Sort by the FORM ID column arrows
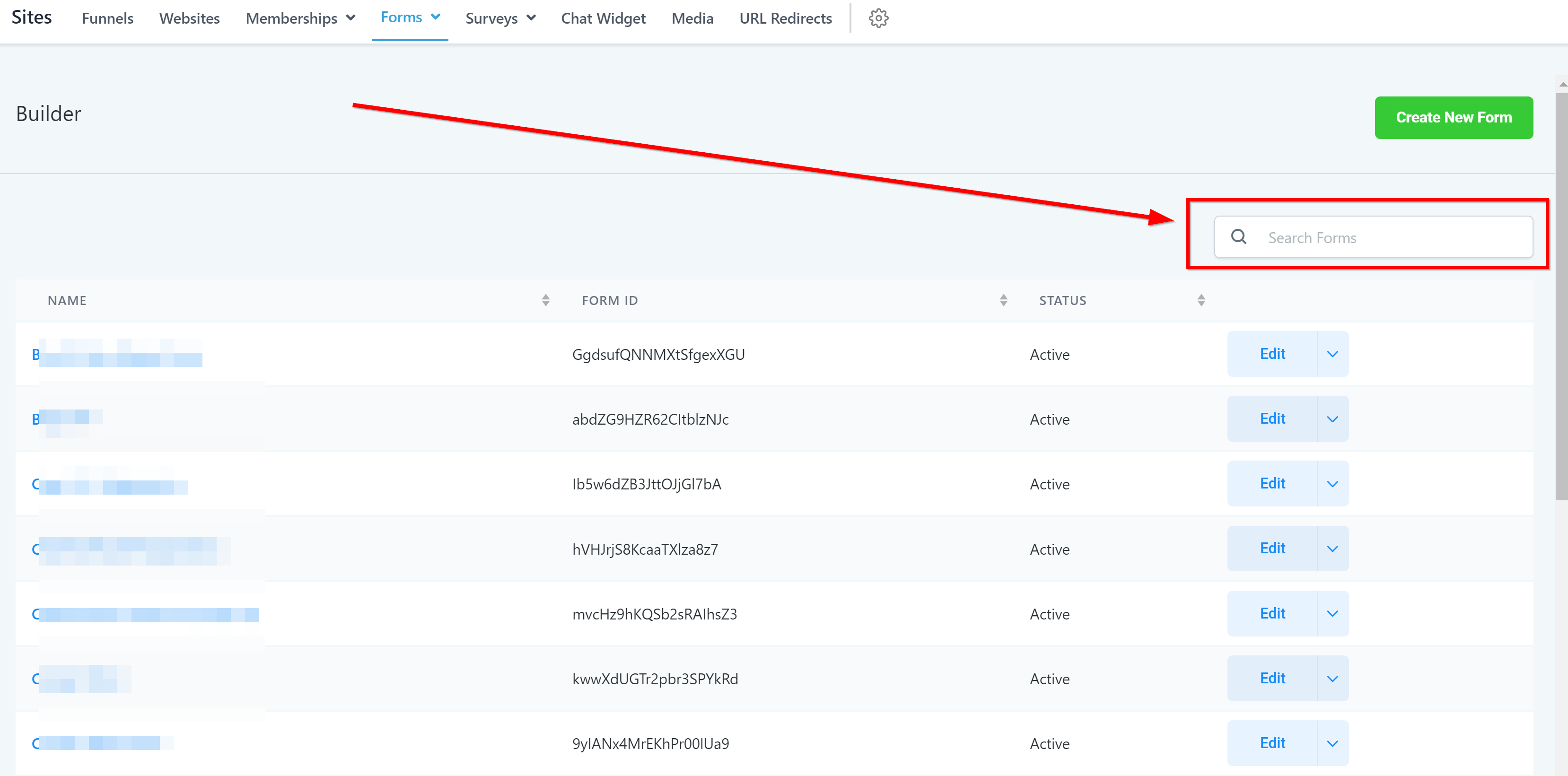Viewport: 1568px width, 776px height. click(x=1003, y=300)
